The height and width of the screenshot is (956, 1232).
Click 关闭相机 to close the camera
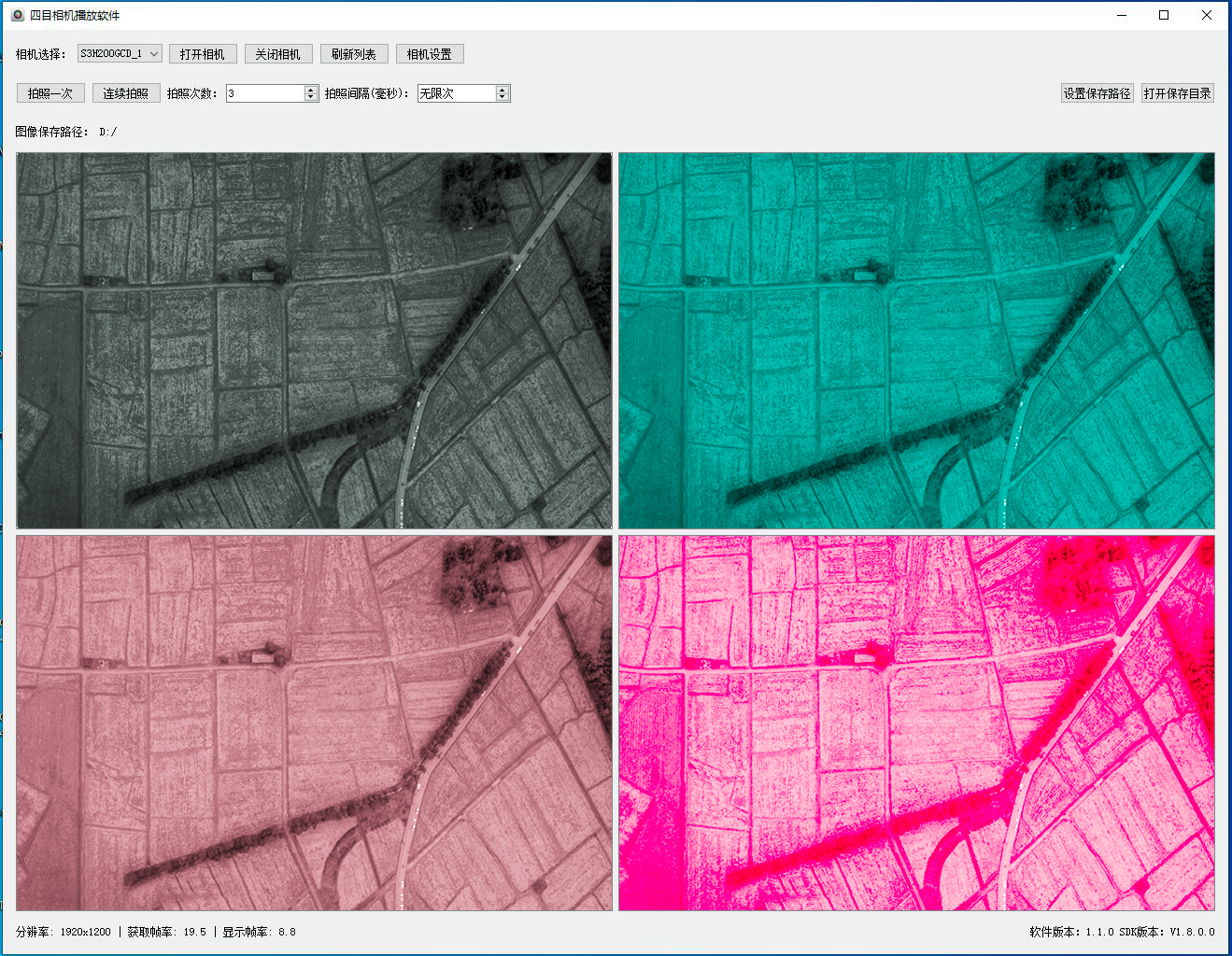[278, 53]
